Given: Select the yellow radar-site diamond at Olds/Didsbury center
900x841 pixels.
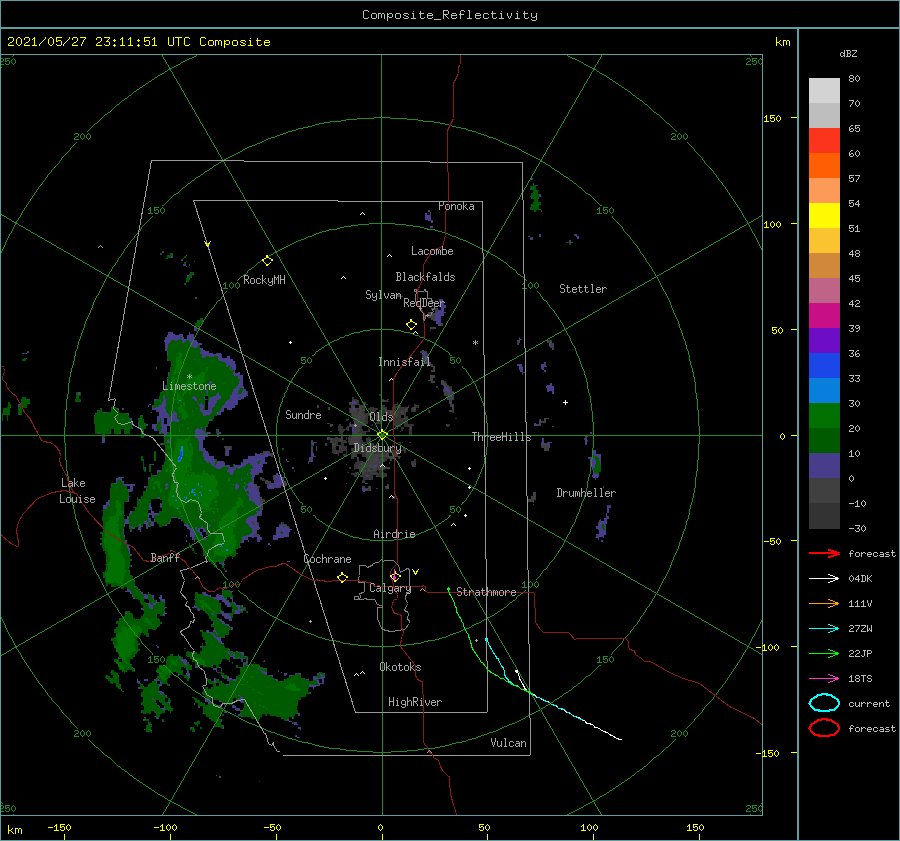Looking at the screenshot, I should [382, 435].
